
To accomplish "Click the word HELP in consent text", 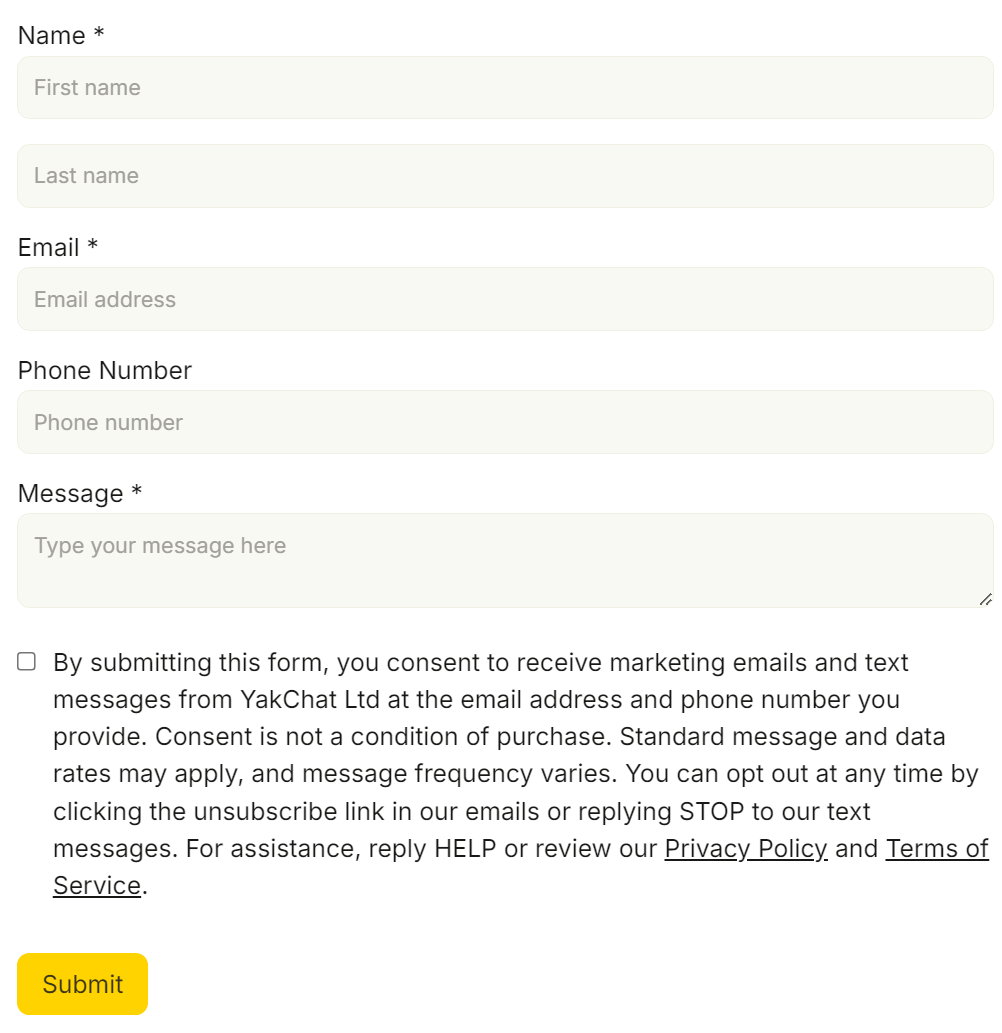I will tap(465, 849).
